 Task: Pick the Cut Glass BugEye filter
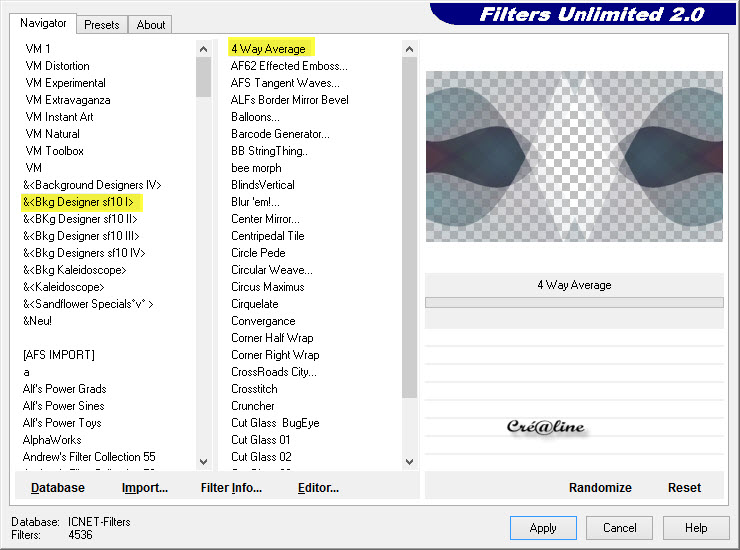[275, 423]
